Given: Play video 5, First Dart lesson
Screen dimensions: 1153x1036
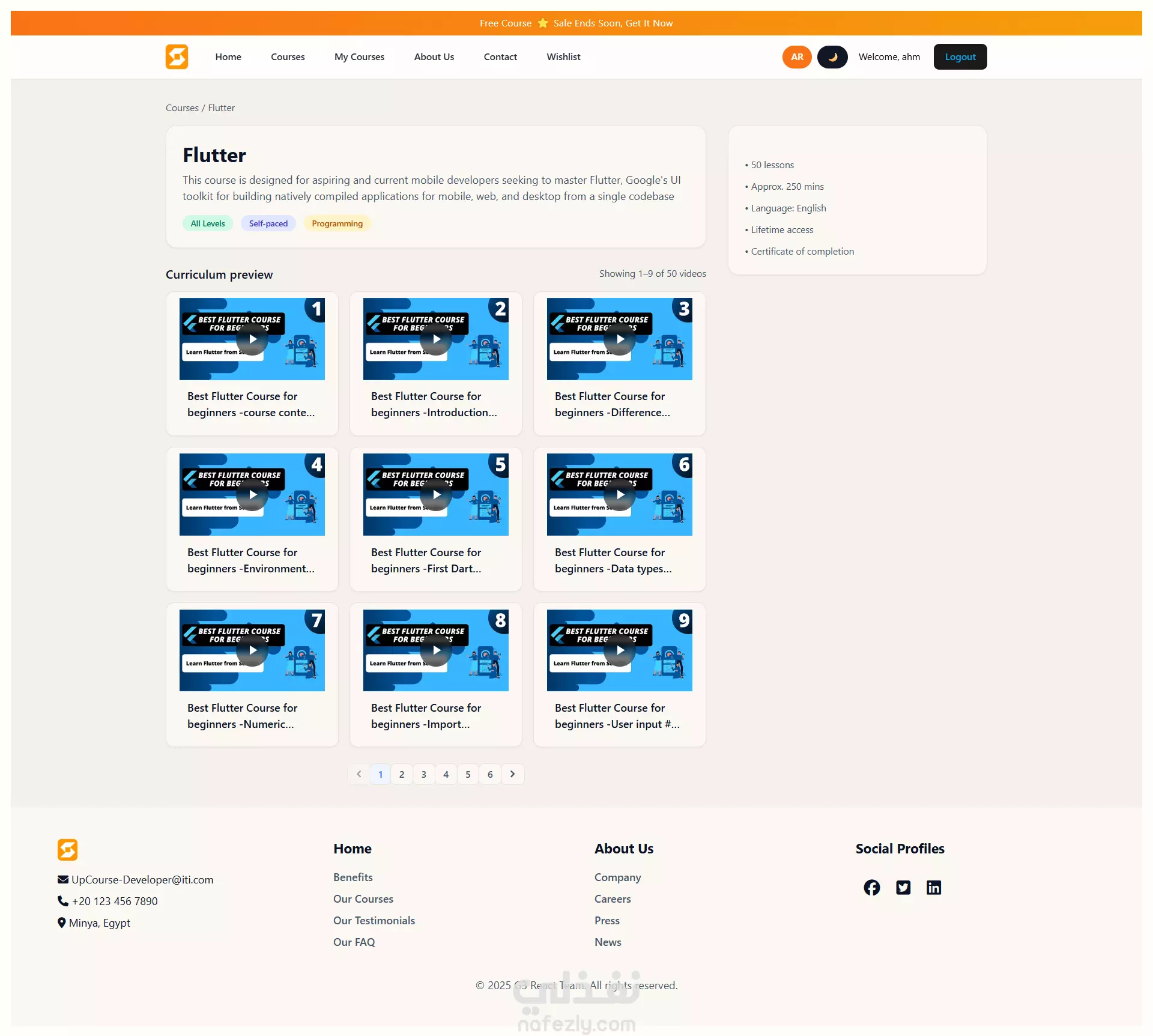Looking at the screenshot, I should coord(436,494).
